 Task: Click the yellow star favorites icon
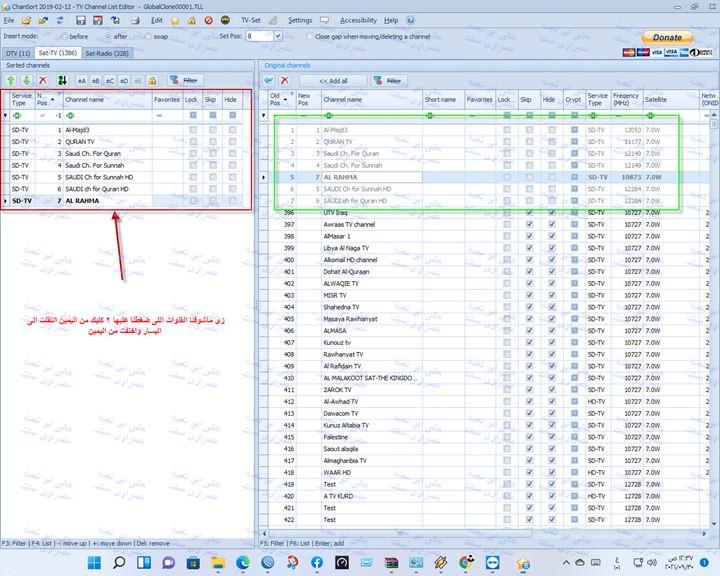click(175, 21)
